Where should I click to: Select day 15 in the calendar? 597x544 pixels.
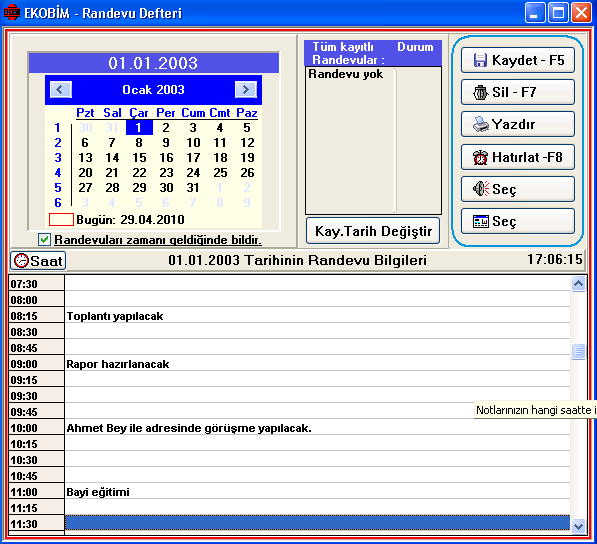(139, 157)
